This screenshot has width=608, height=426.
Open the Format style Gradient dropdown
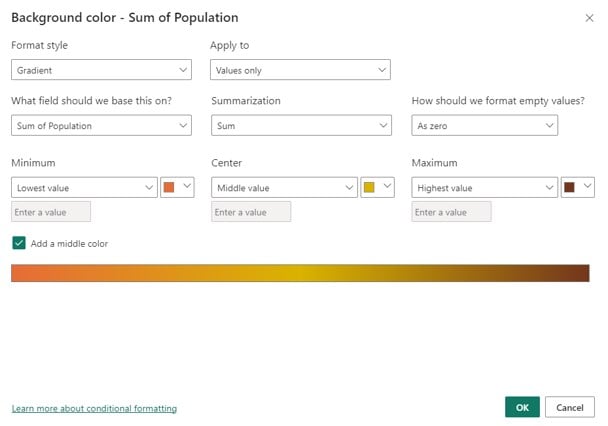(101, 70)
